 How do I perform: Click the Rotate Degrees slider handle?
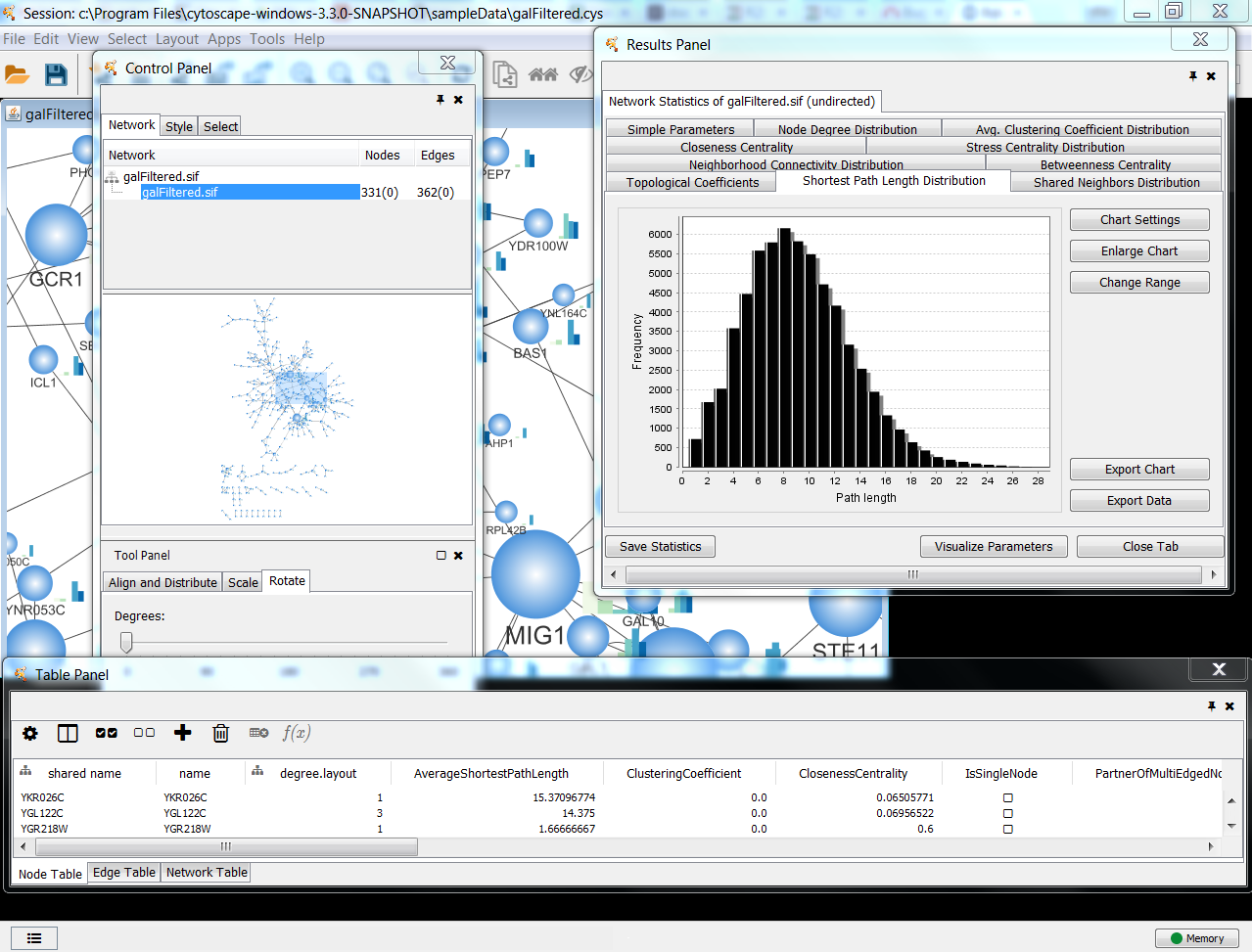click(126, 642)
